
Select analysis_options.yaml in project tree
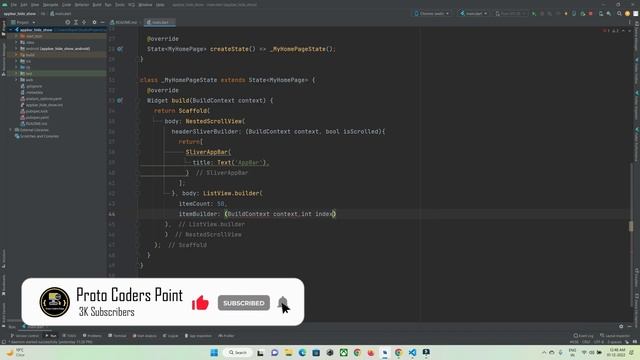41,99
